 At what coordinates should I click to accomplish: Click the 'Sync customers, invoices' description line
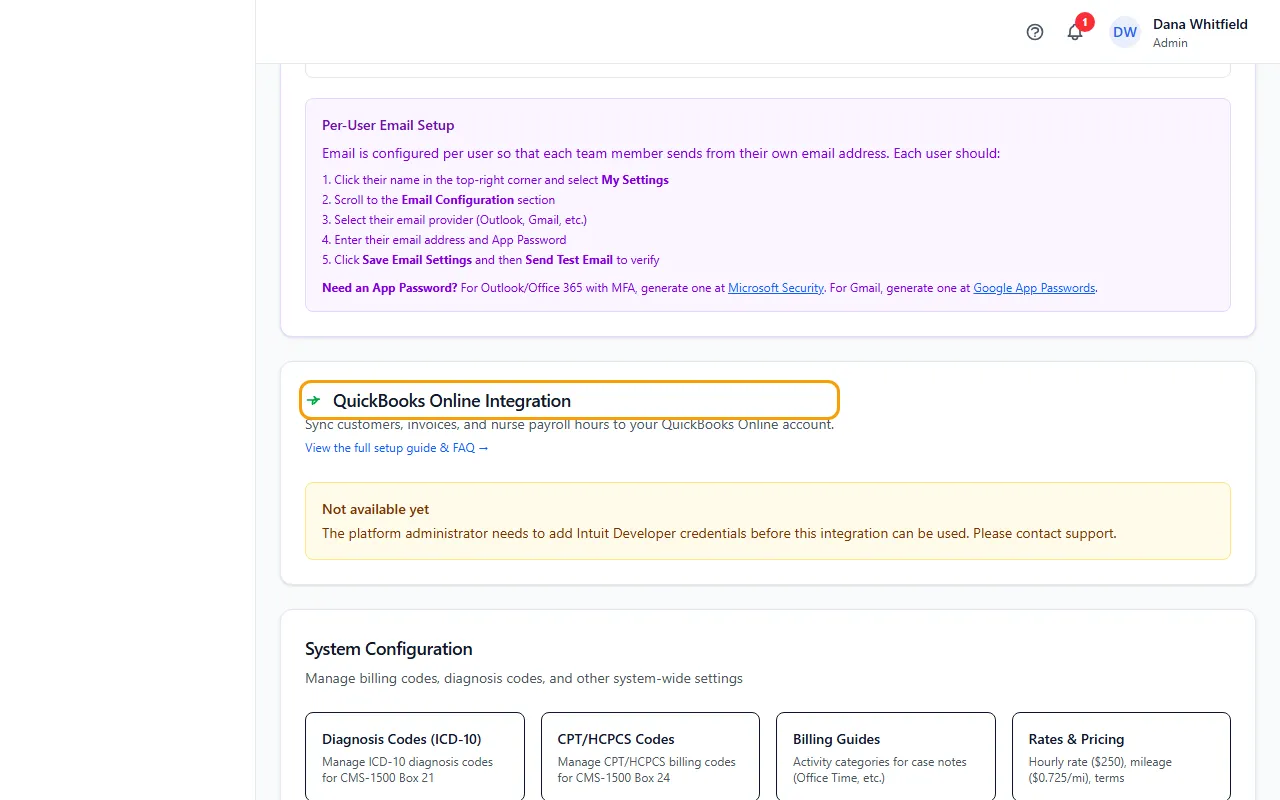pos(569,424)
